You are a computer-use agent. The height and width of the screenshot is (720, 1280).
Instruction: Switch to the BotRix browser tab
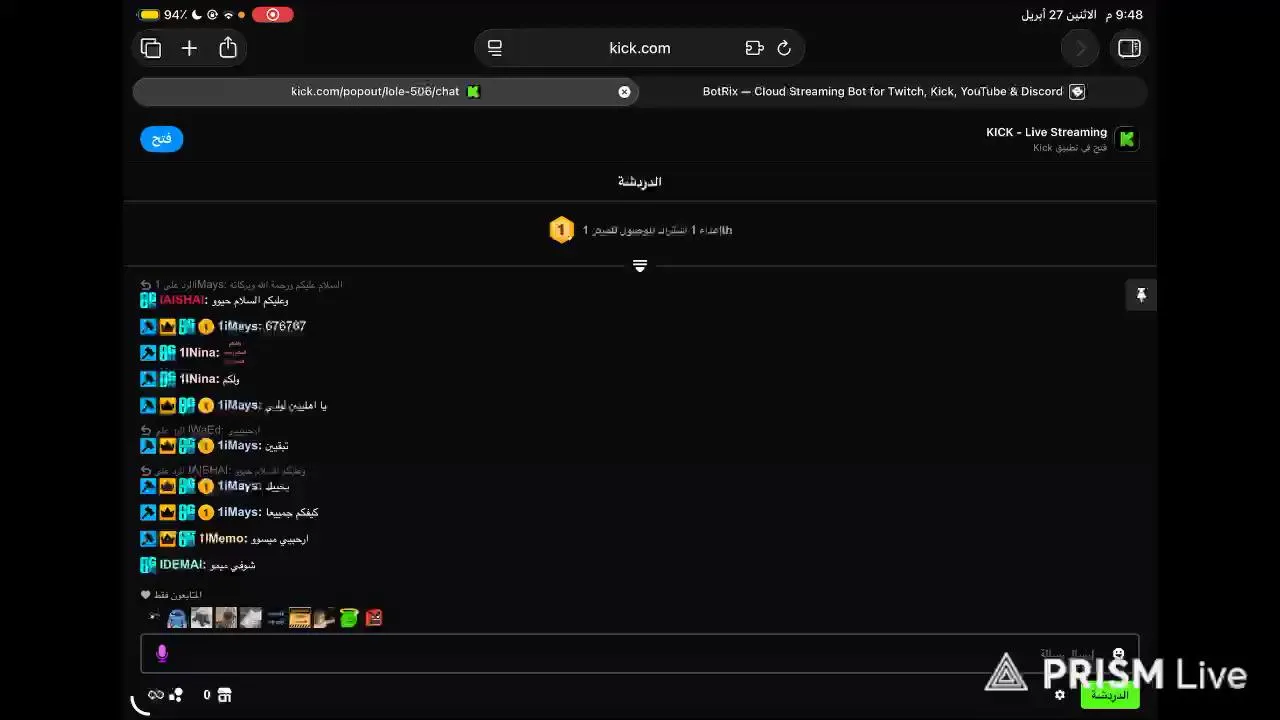click(893, 91)
